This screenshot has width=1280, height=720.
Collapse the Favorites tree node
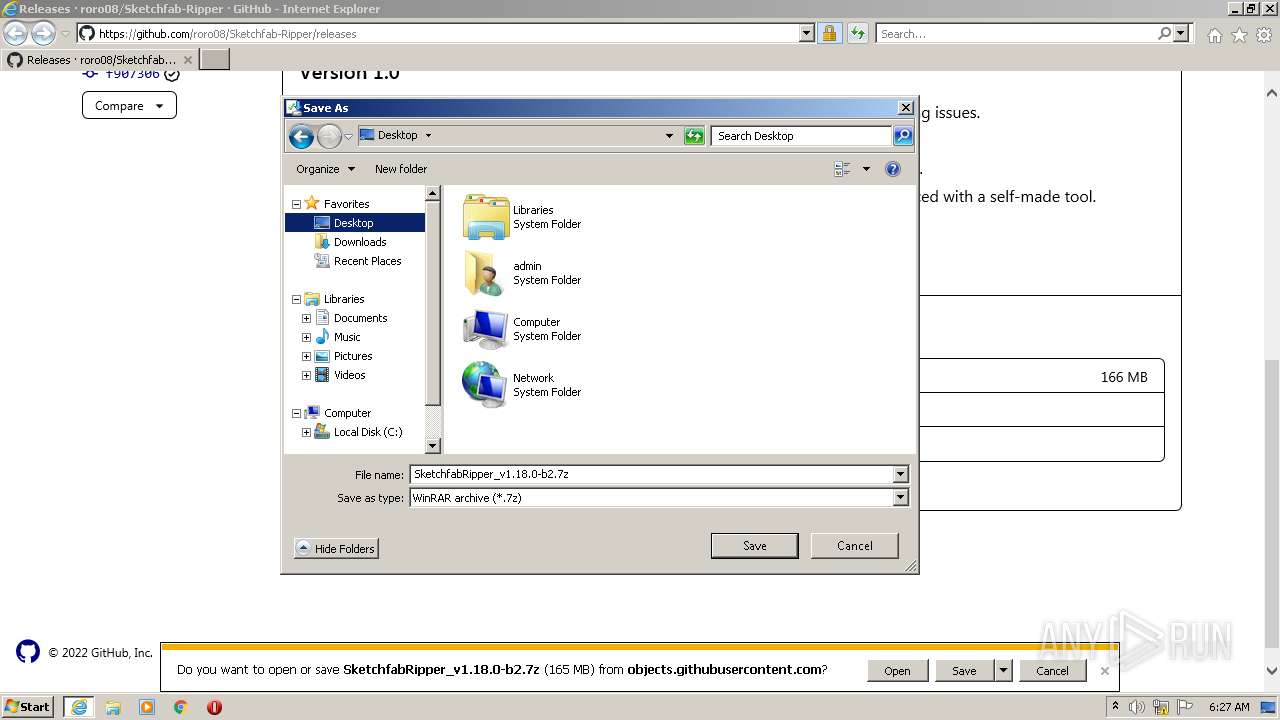click(x=296, y=204)
